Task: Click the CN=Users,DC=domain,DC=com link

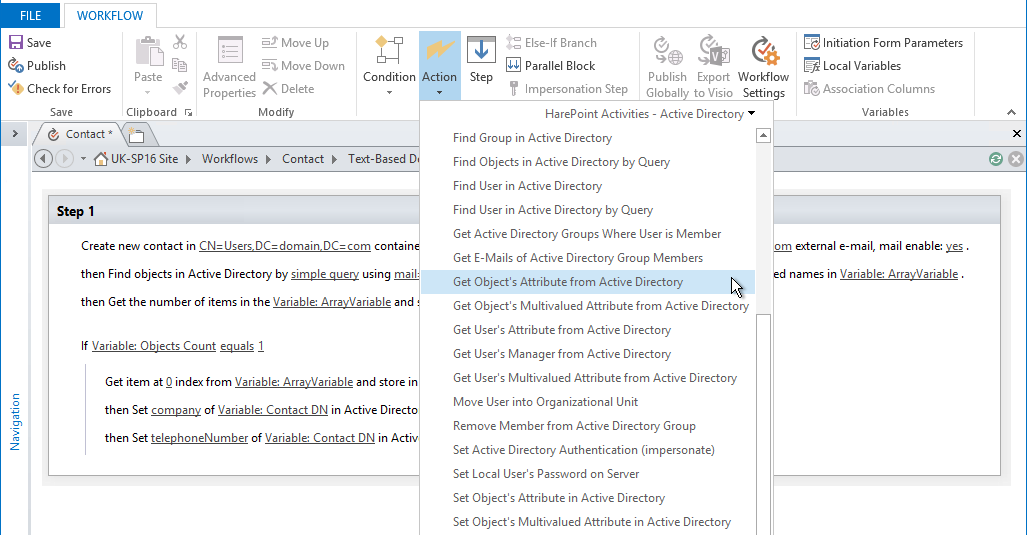Action: tap(285, 246)
